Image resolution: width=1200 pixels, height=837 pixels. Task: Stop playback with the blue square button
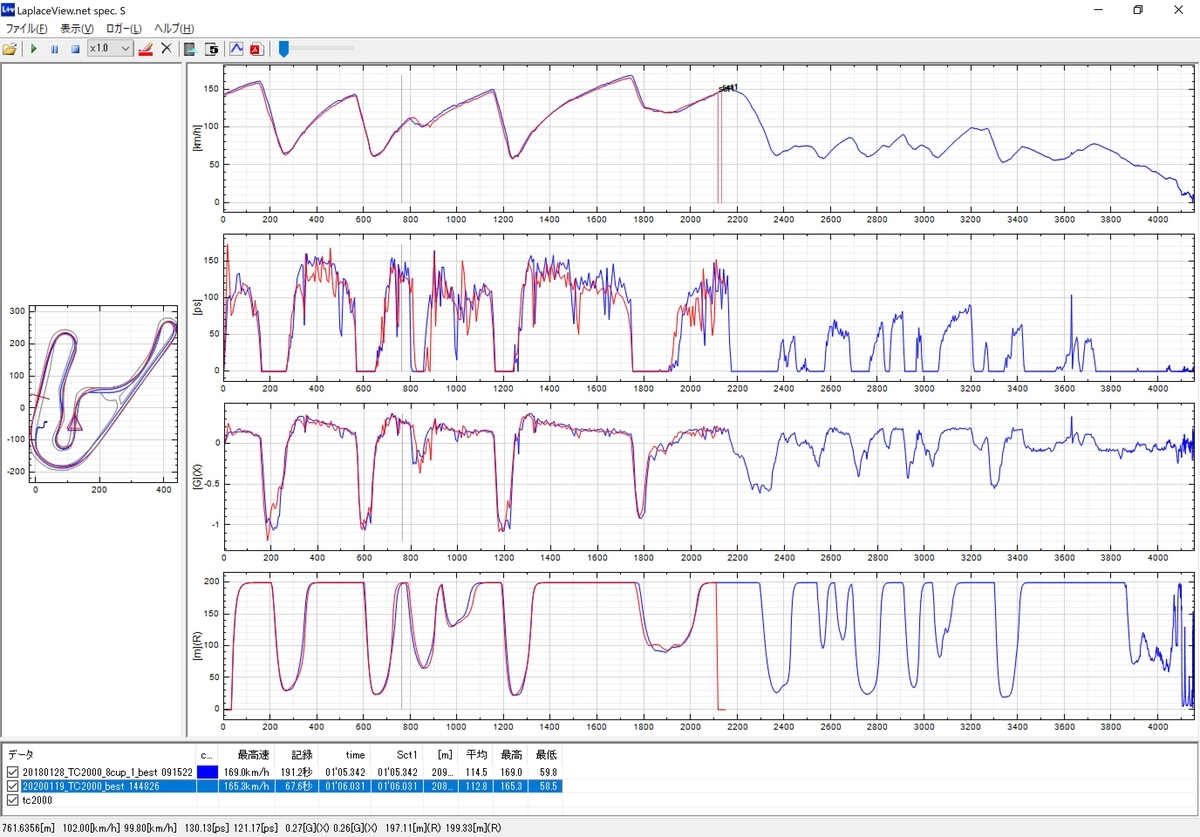tap(75, 48)
